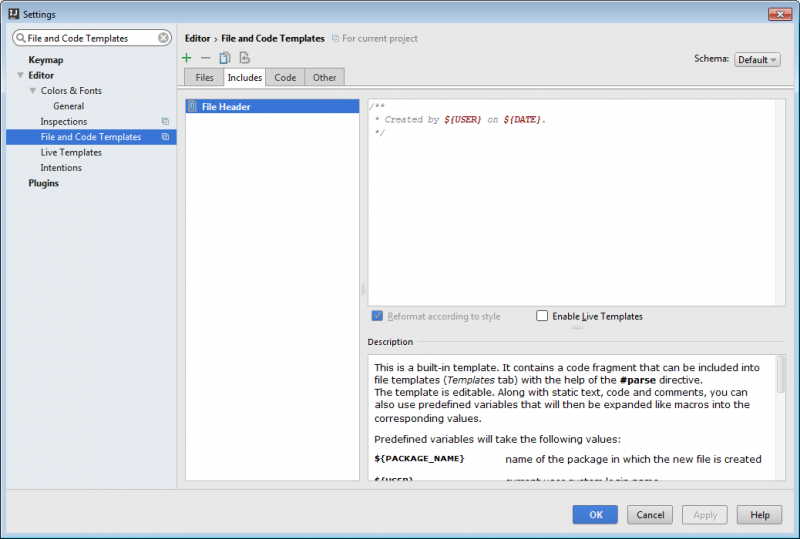The width and height of the screenshot is (800, 539).
Task: Click the project-level icon next to Inspections
Action: (165, 122)
